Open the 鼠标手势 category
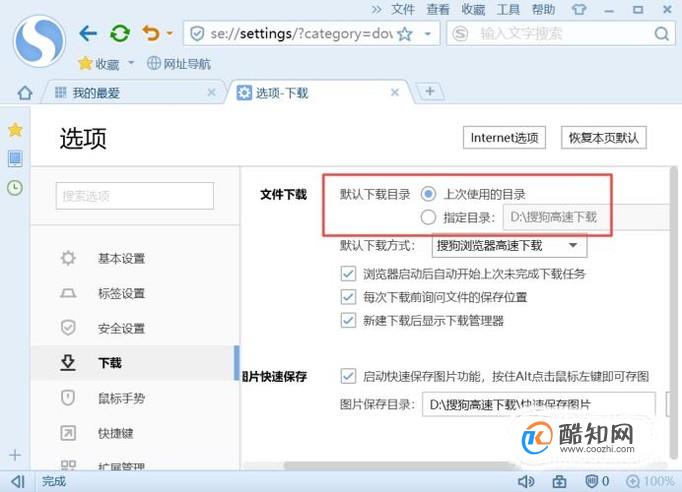This screenshot has height=492, width=682. point(135,398)
